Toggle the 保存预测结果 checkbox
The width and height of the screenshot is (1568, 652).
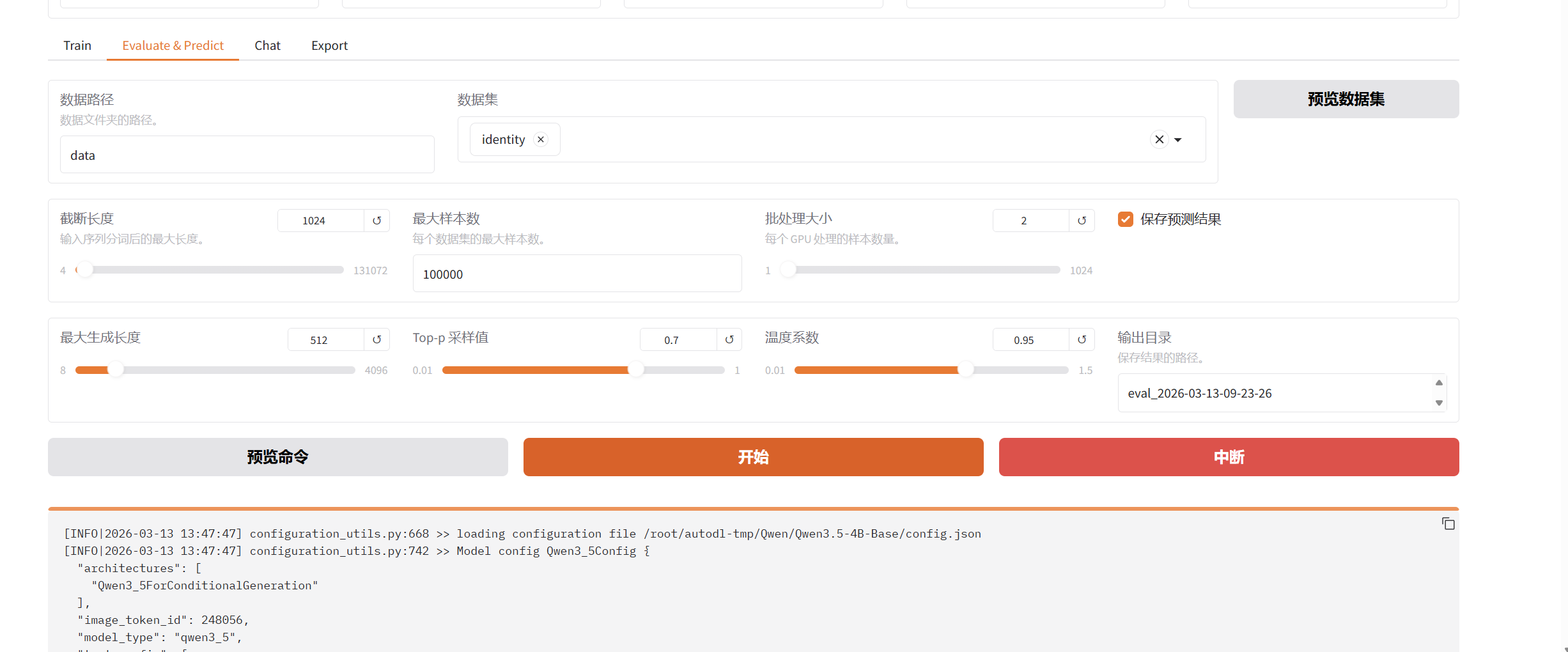point(1125,219)
